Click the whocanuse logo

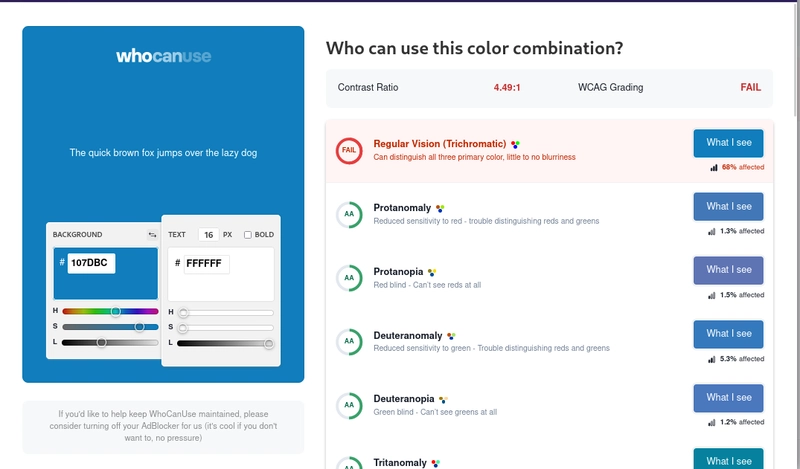[163, 56]
